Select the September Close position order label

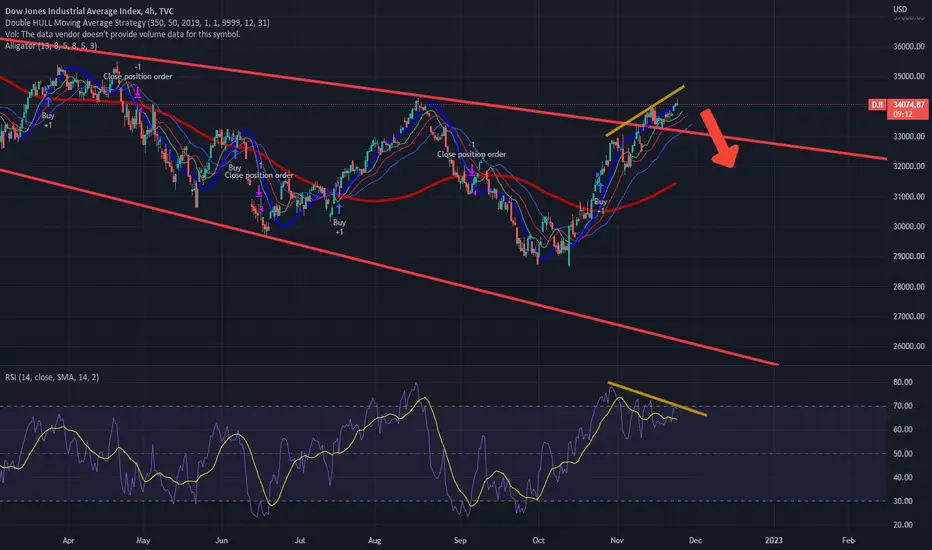pos(471,154)
